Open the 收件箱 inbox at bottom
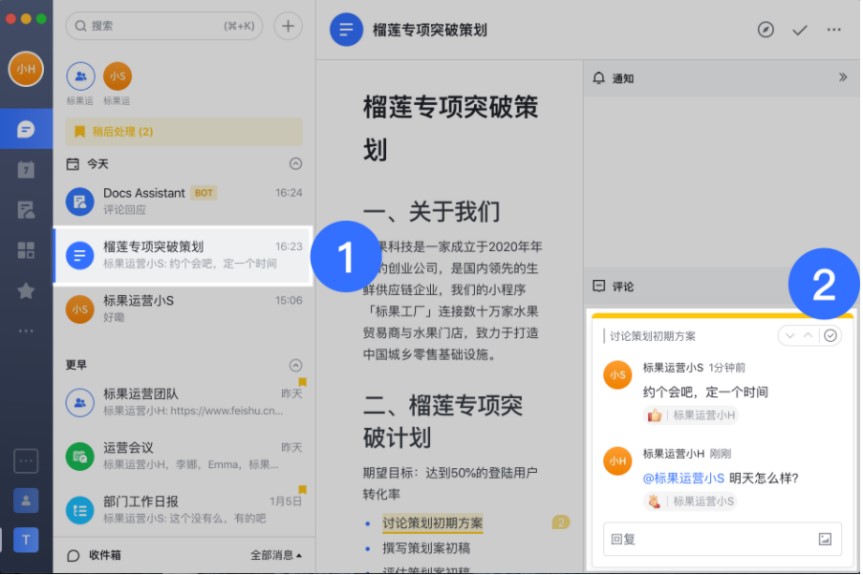Image resolution: width=863 pixels, height=575 pixels. point(94,555)
